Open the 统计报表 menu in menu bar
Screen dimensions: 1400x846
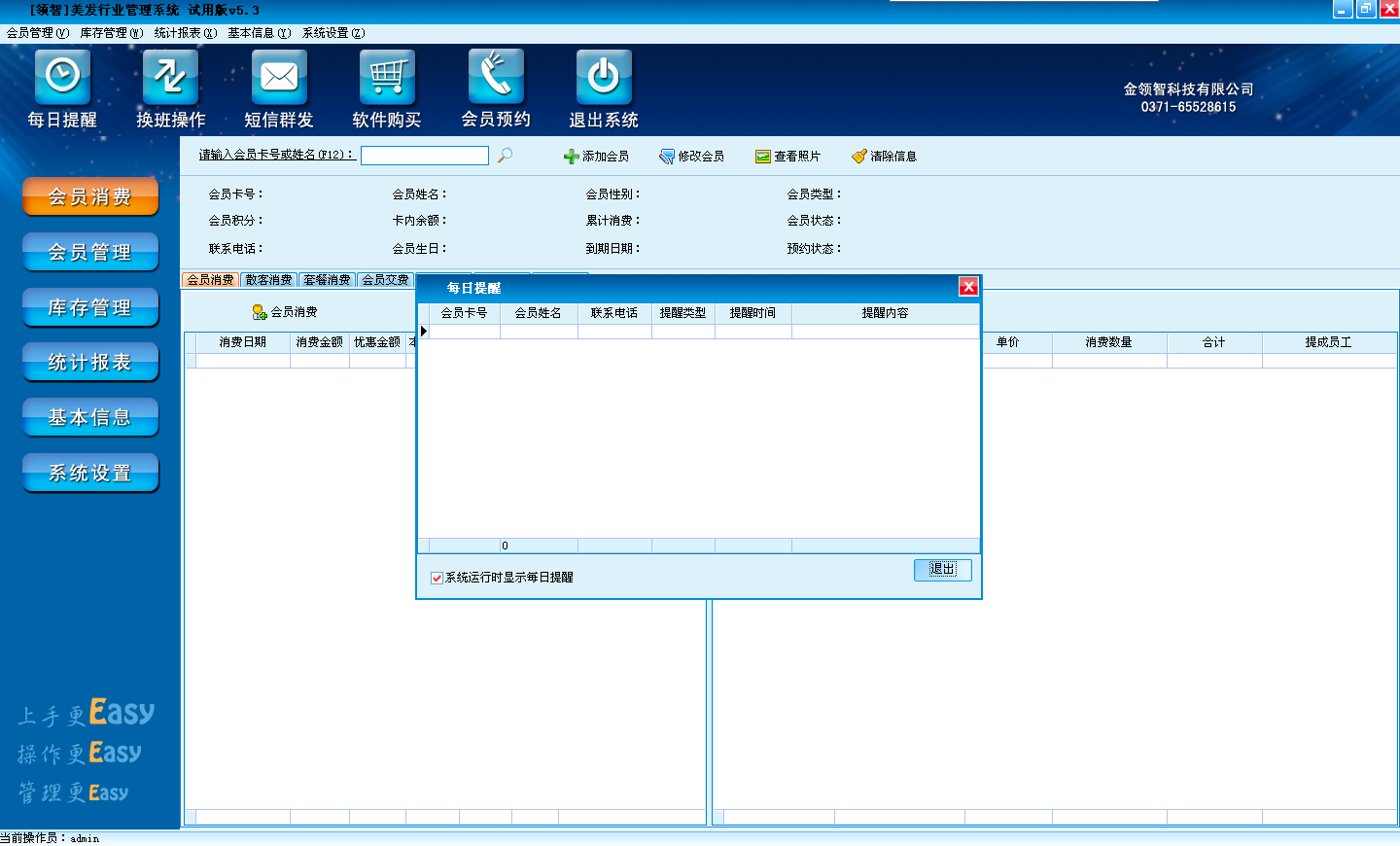click(x=185, y=33)
